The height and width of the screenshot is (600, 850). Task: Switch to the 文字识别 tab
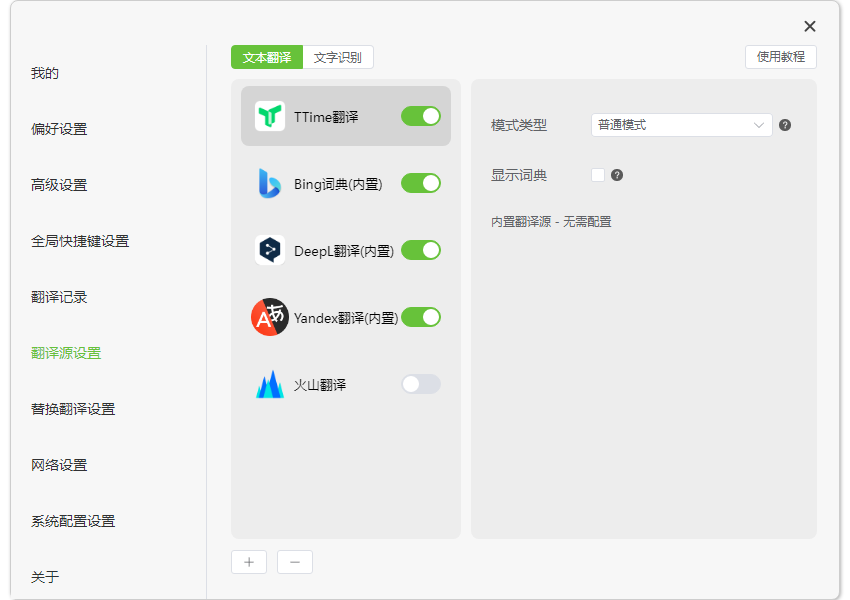pyautogui.click(x=339, y=57)
